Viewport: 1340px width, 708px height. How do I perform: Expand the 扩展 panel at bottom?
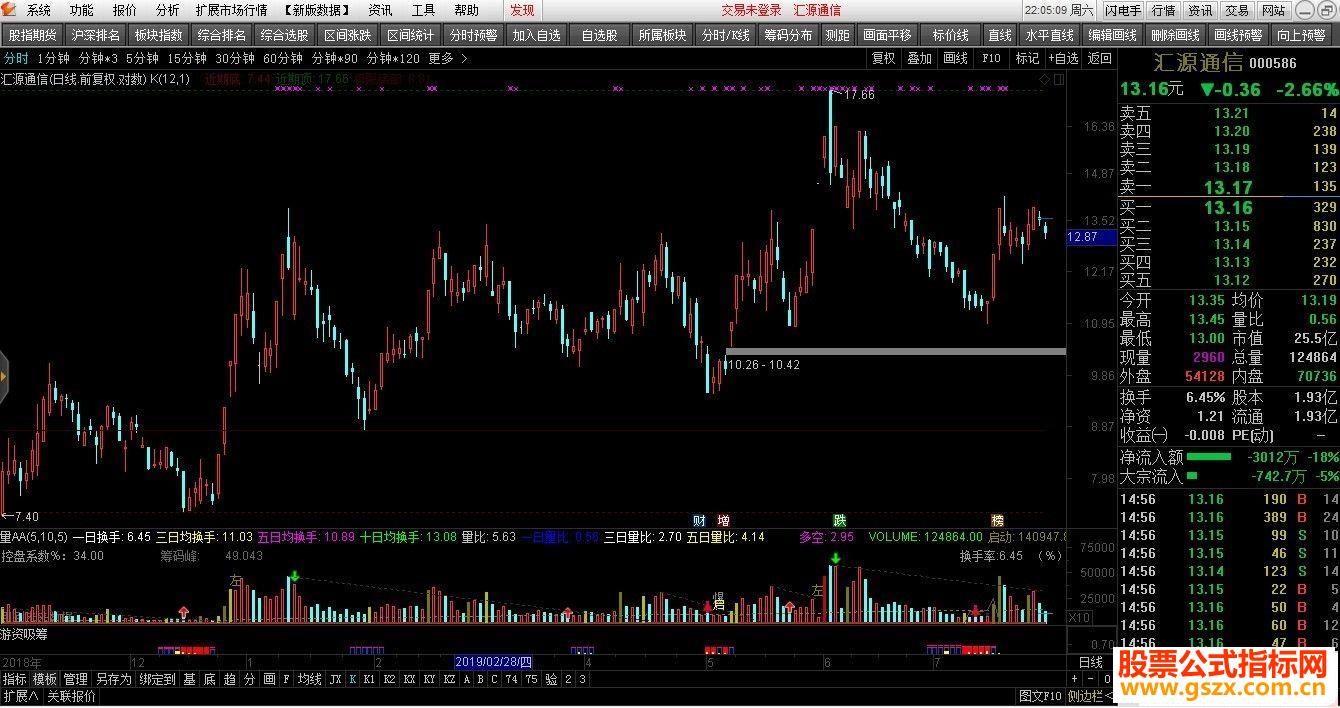[x=20, y=696]
